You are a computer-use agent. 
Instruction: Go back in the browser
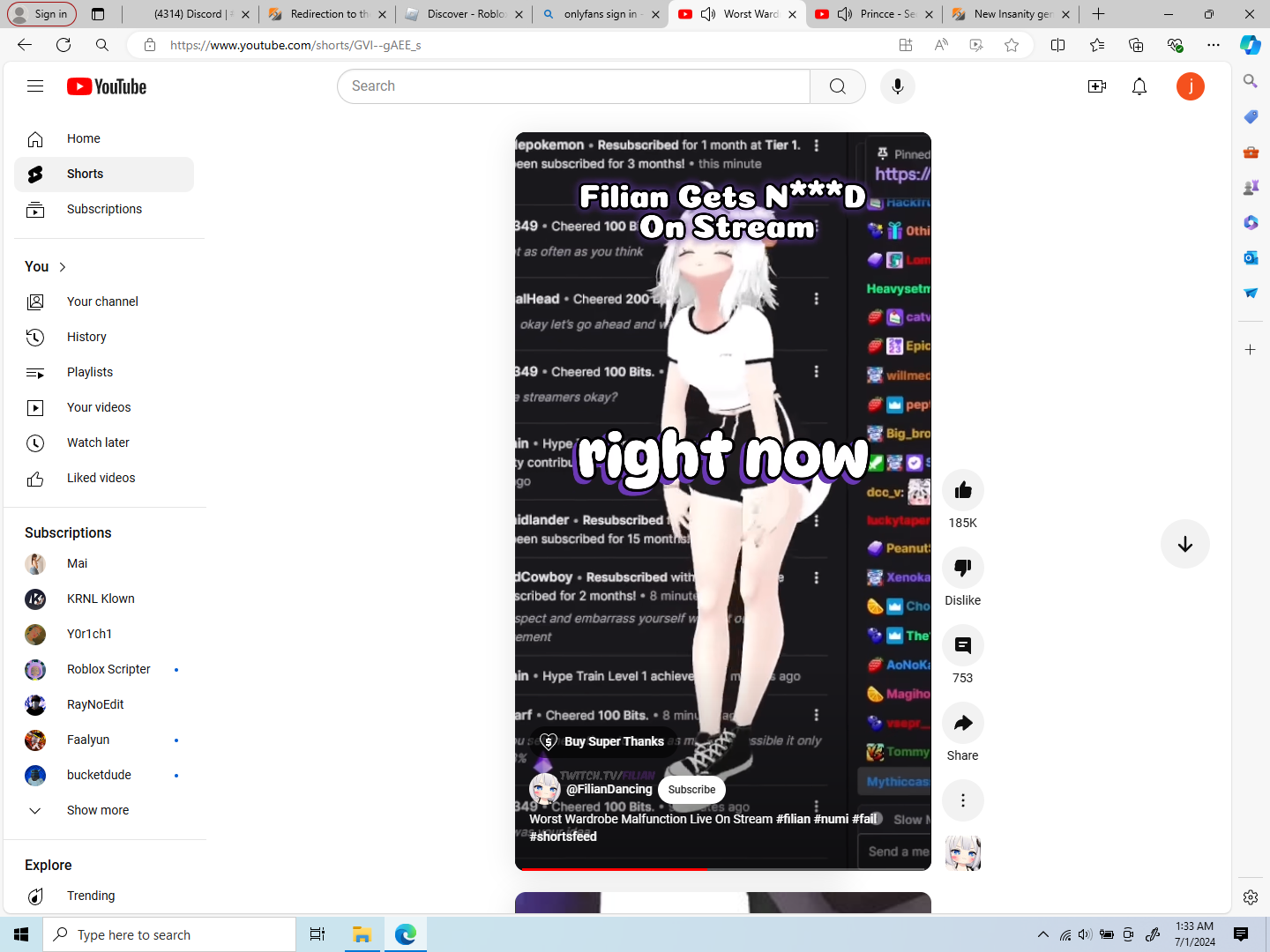(24, 45)
